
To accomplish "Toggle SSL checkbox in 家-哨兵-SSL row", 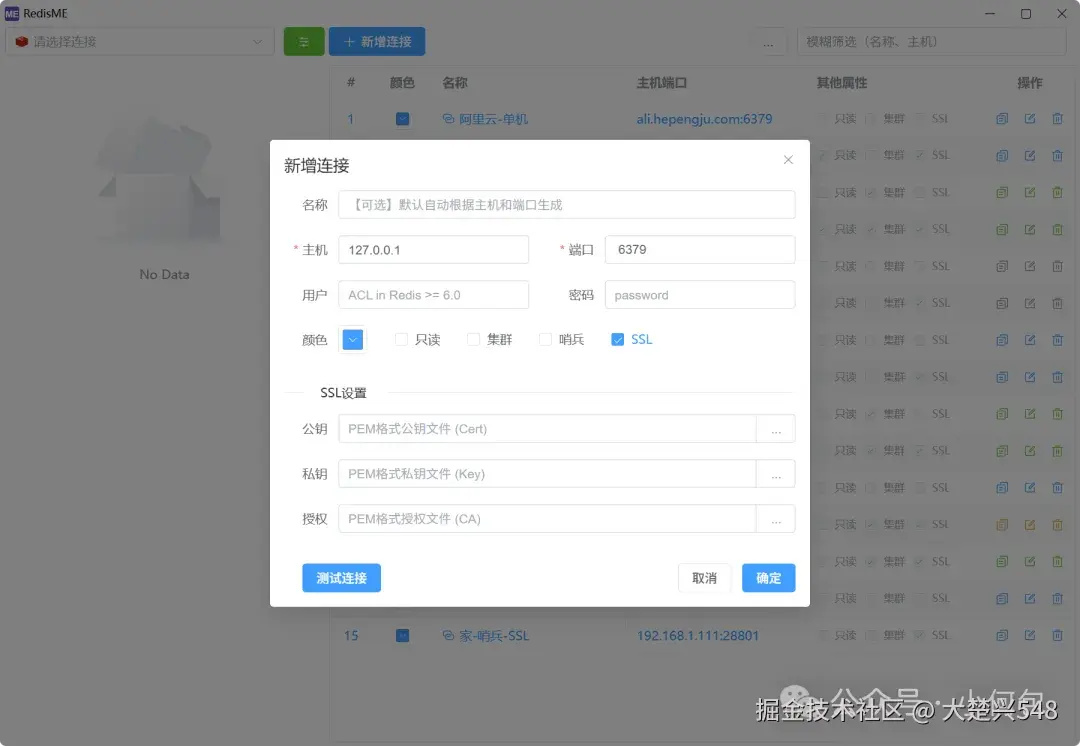I will [x=920, y=635].
